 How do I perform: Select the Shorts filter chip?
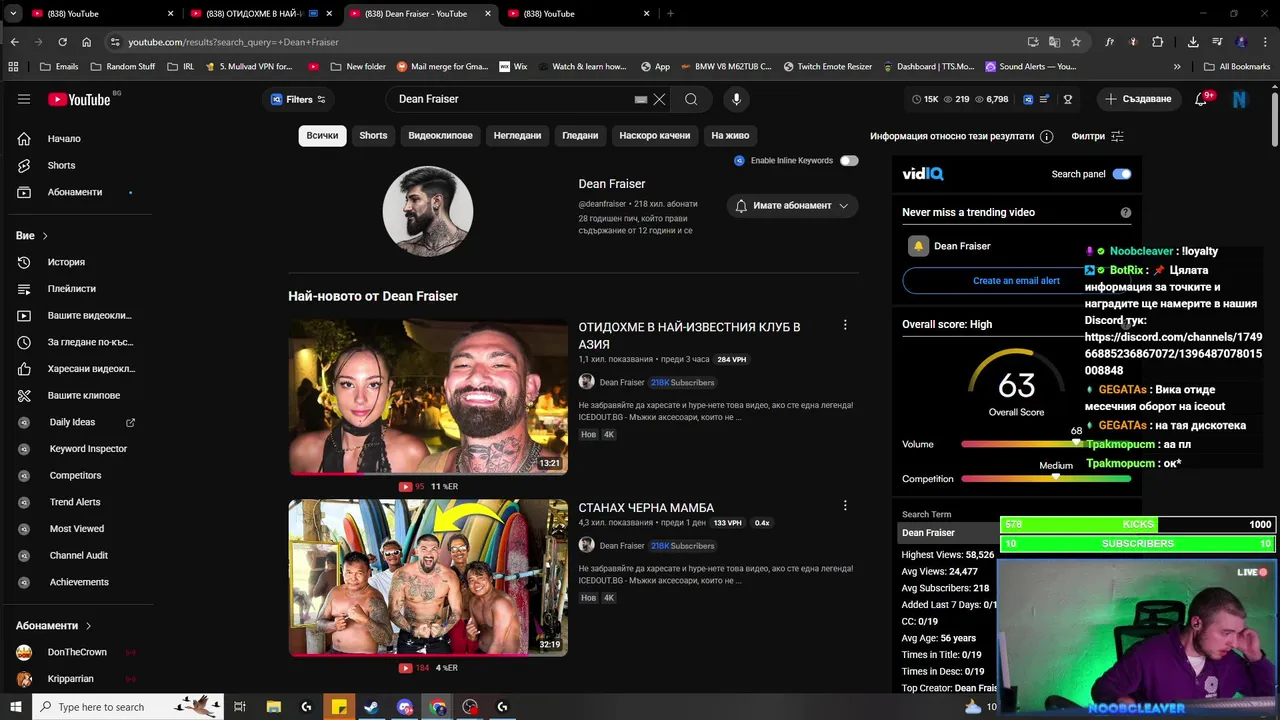pos(373,136)
